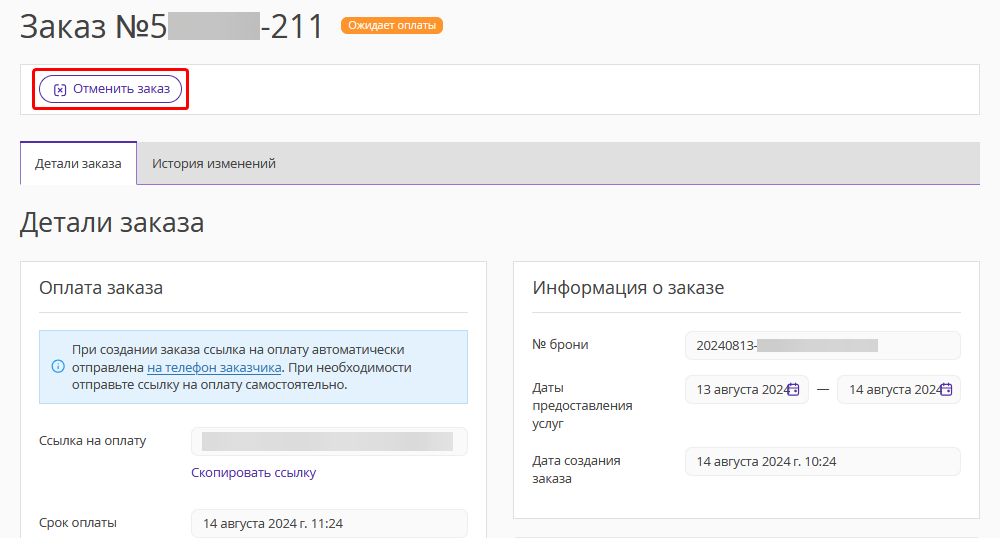This screenshot has width=1000, height=538.
Task: Click the cancel icon inside Отменить заказ
Action: point(59,90)
